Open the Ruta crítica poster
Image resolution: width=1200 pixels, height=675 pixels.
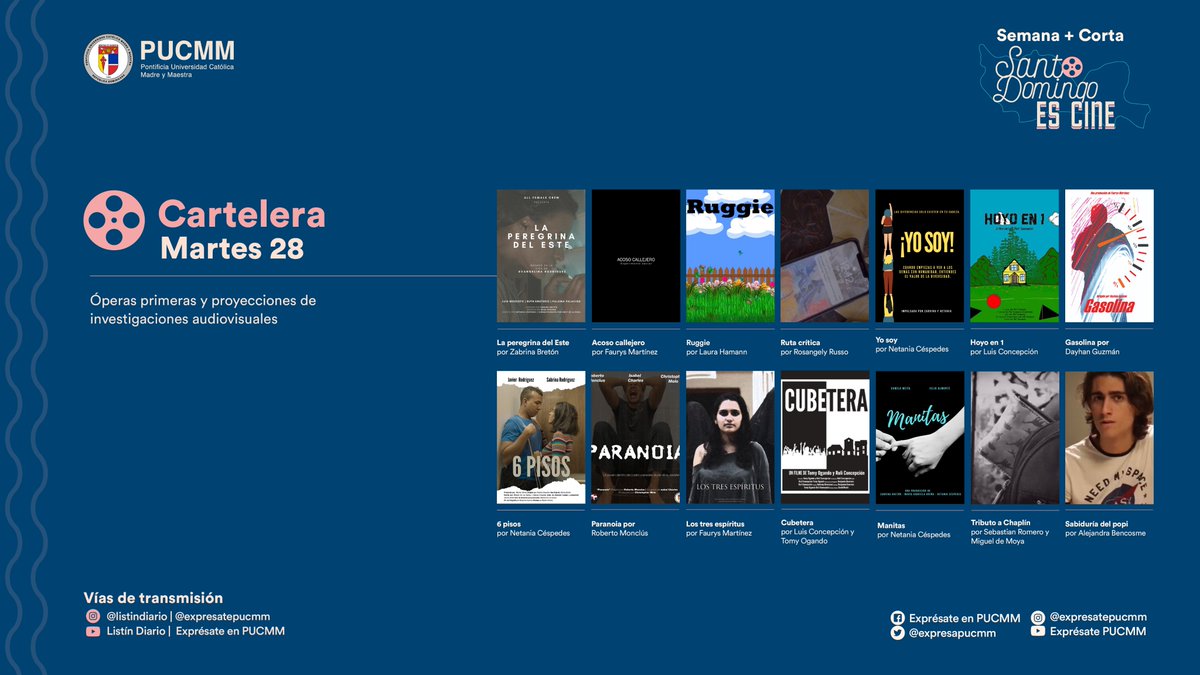tap(825, 256)
